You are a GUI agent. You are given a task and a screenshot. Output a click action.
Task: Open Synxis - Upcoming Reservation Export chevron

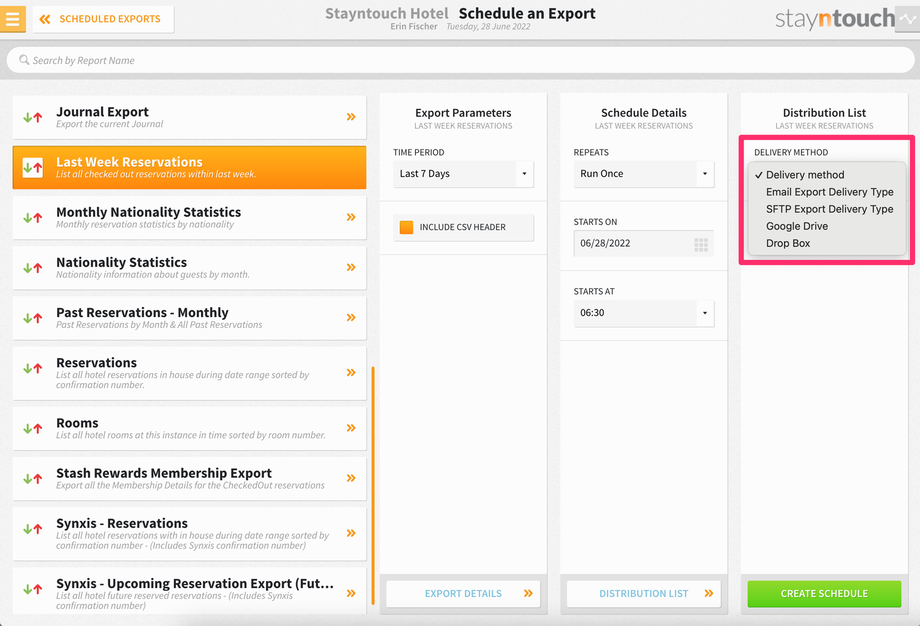351,593
